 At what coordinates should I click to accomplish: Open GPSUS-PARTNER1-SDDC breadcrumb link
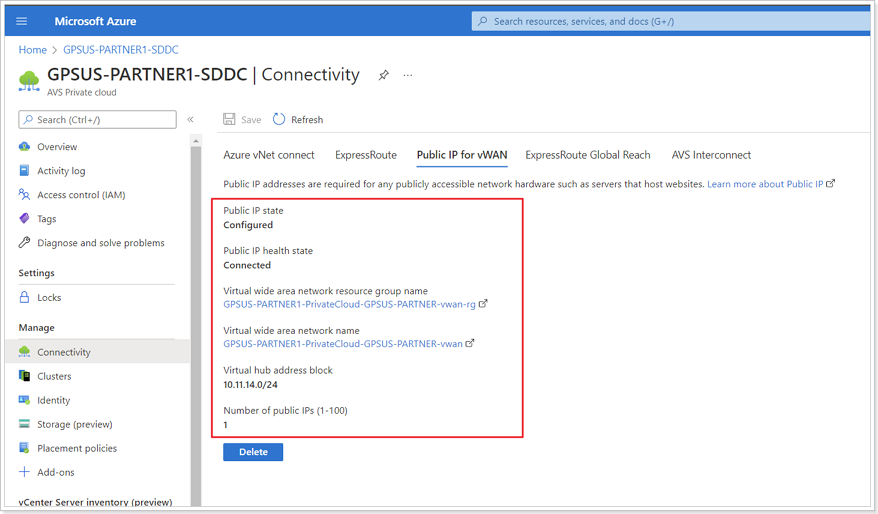(120, 50)
